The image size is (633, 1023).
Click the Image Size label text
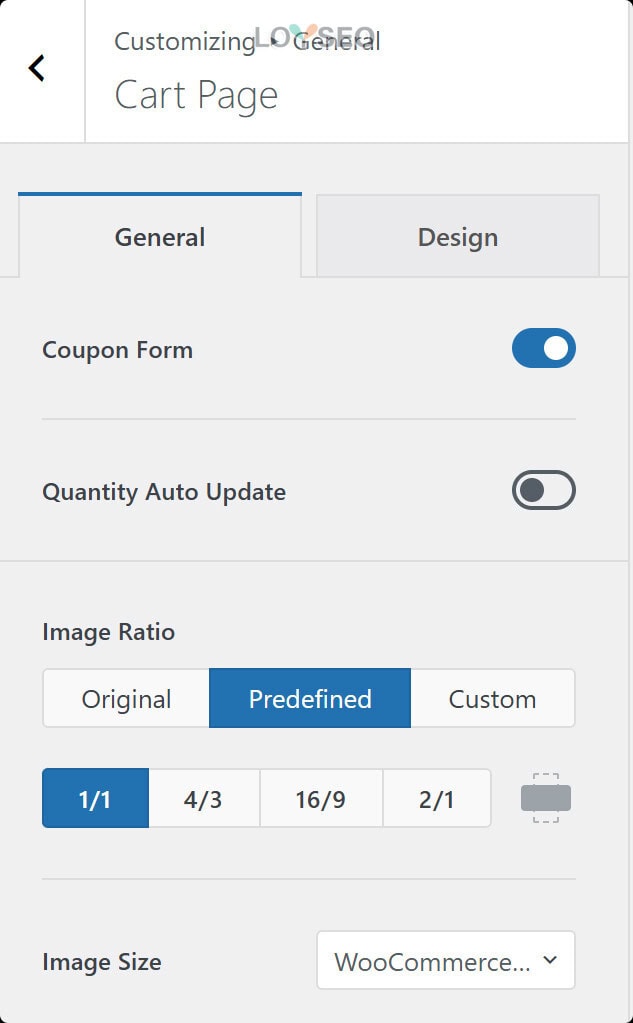click(x=101, y=962)
